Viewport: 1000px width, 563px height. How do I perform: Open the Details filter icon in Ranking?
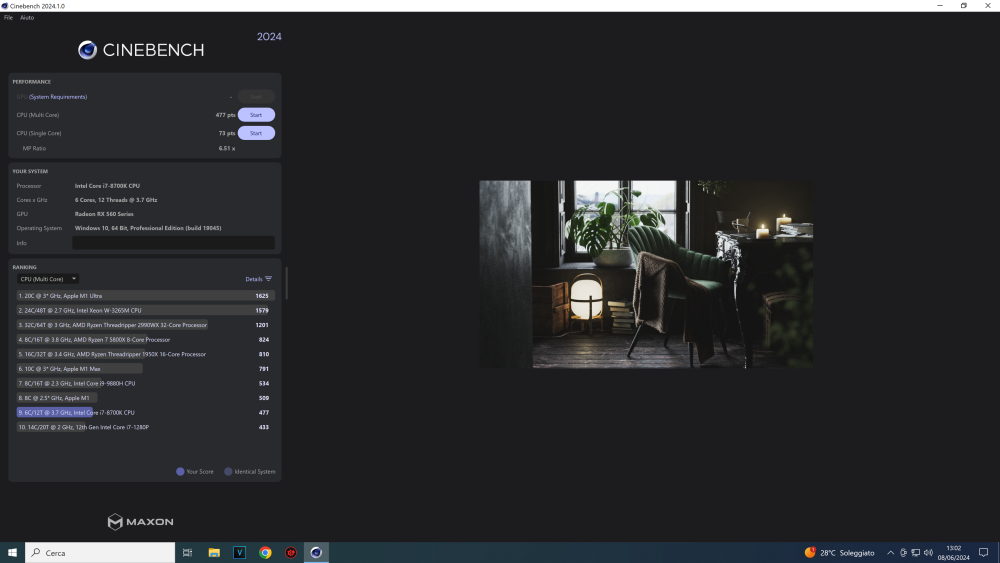[268, 279]
